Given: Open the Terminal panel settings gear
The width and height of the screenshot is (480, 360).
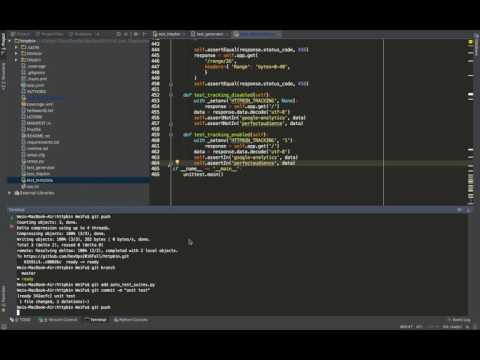Looking at the screenshot, I should tap(459, 210).
